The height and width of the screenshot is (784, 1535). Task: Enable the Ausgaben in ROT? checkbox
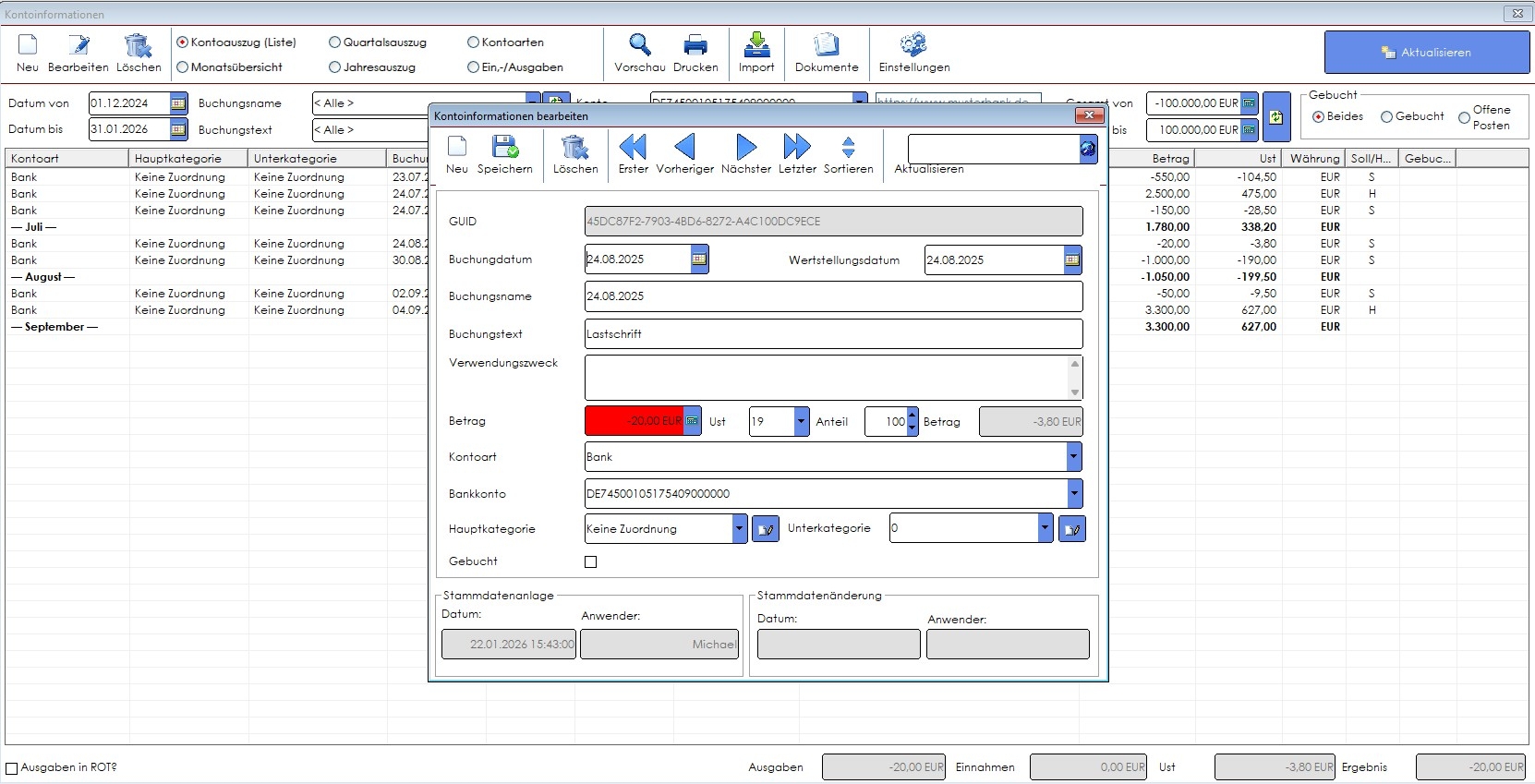click(x=12, y=768)
